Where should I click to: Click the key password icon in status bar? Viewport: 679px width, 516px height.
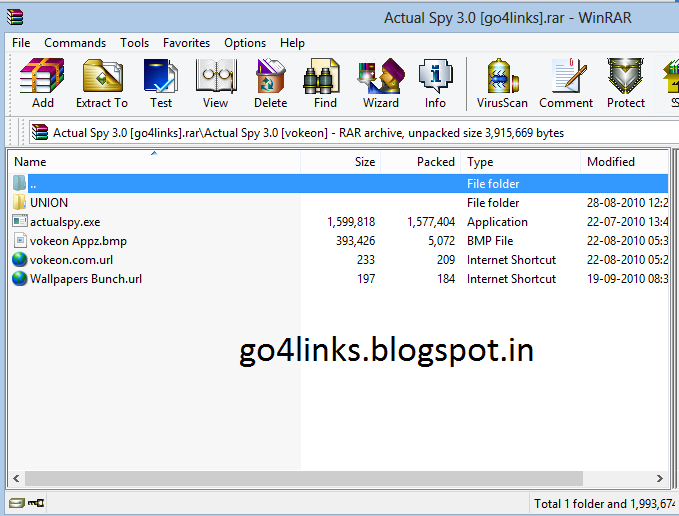click(x=36, y=503)
